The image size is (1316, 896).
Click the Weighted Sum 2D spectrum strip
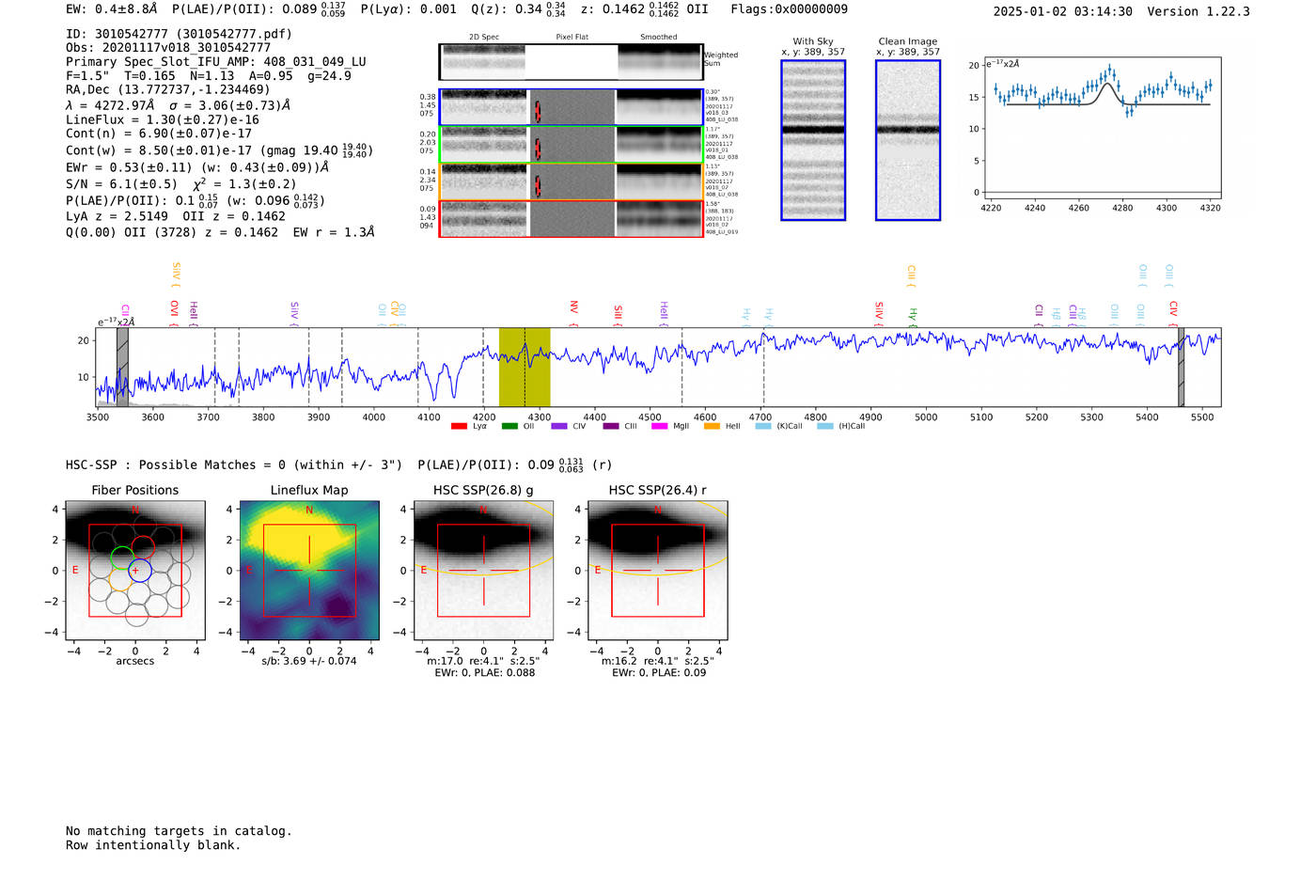point(571,62)
